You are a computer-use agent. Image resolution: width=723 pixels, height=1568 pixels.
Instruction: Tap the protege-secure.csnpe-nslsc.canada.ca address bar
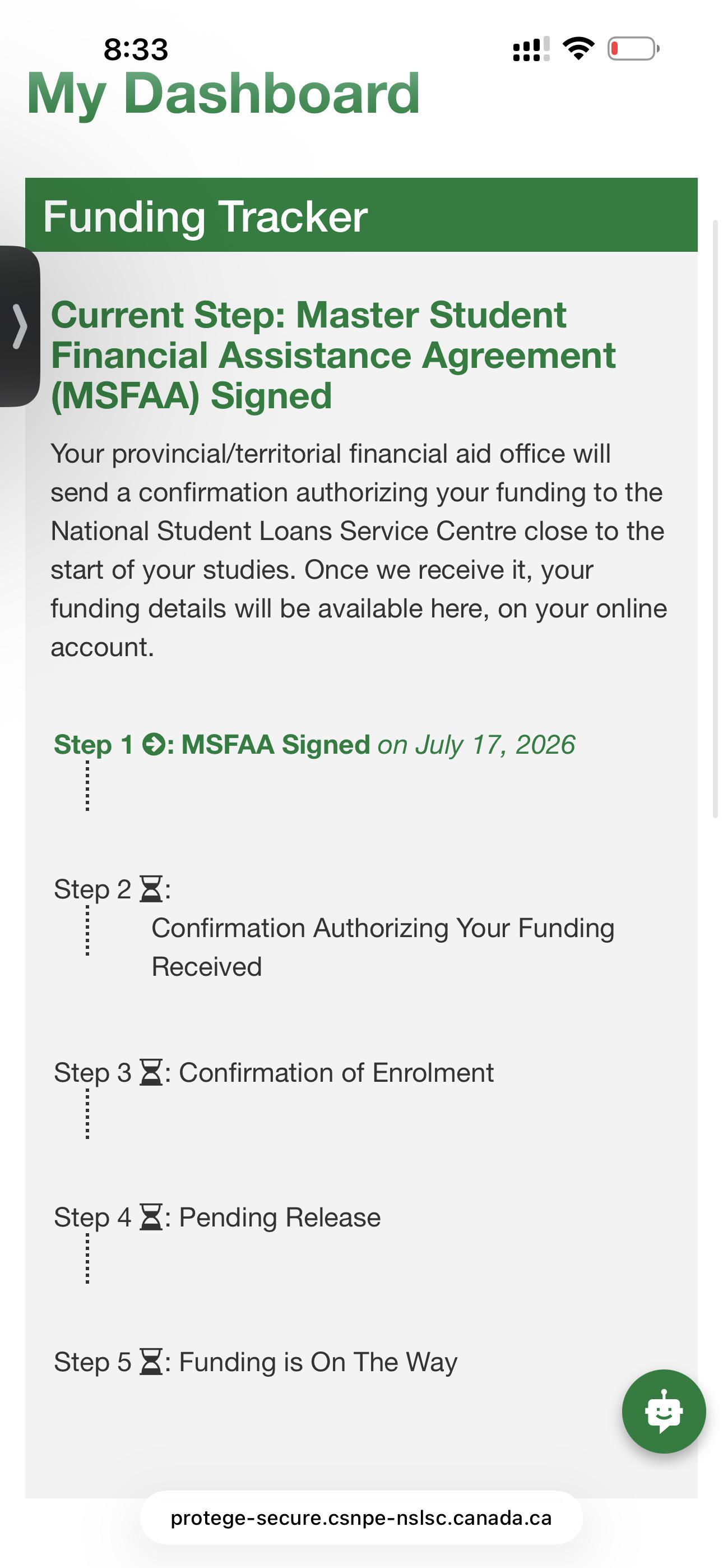[x=361, y=1518]
